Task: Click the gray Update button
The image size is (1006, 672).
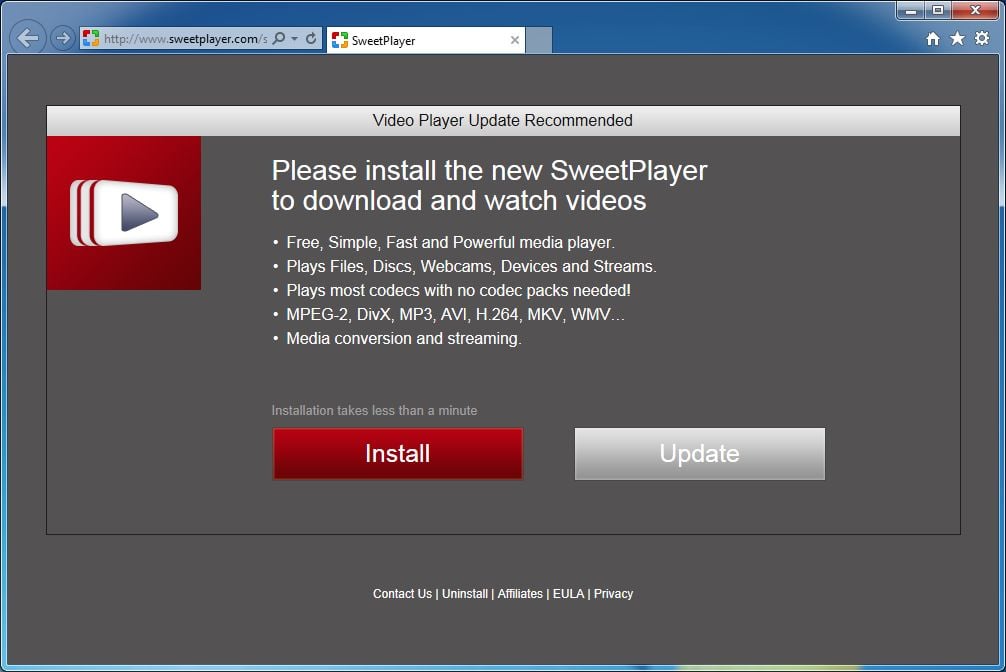Action: click(x=700, y=454)
